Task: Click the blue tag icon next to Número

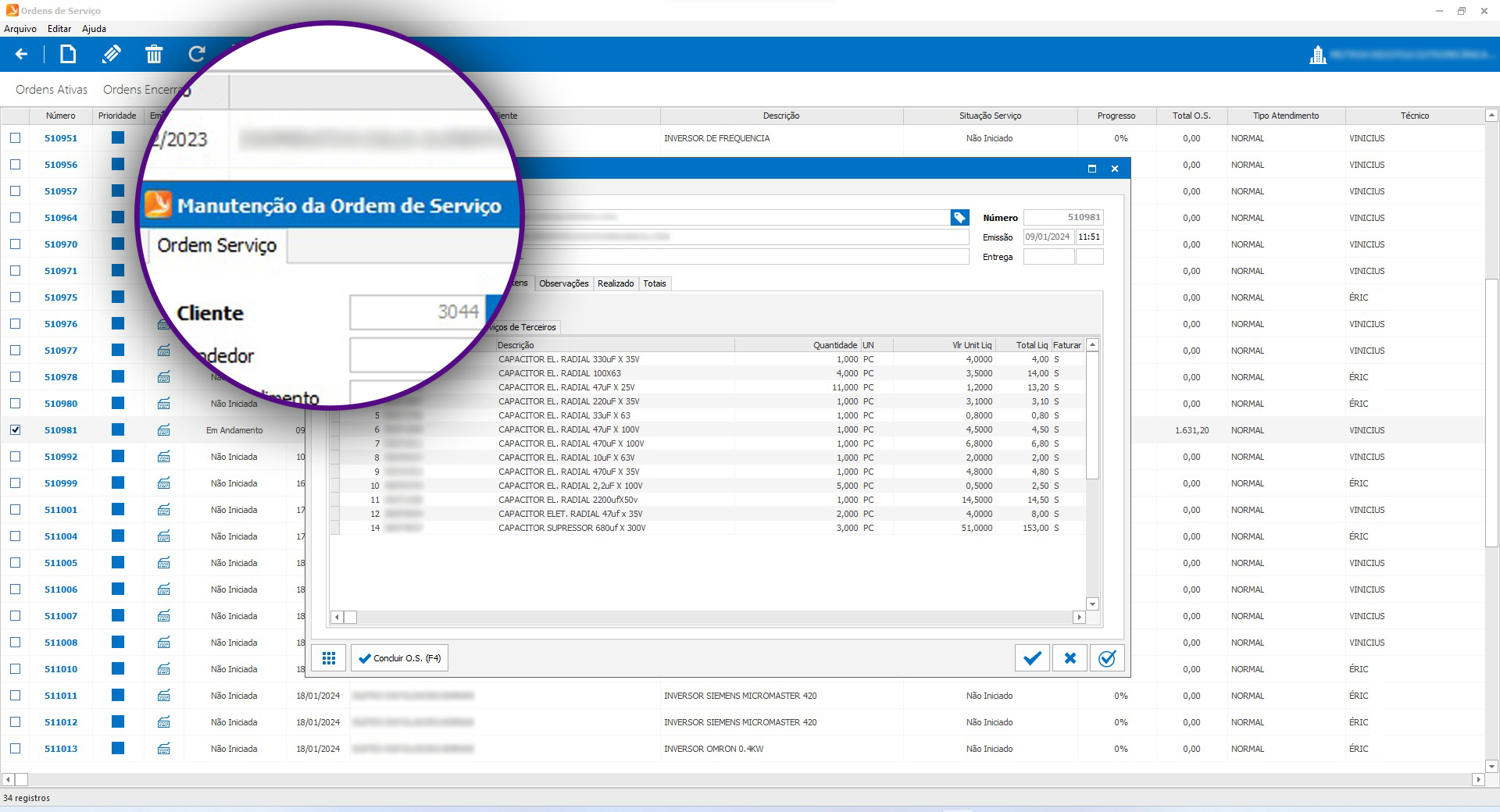Action: 959,218
